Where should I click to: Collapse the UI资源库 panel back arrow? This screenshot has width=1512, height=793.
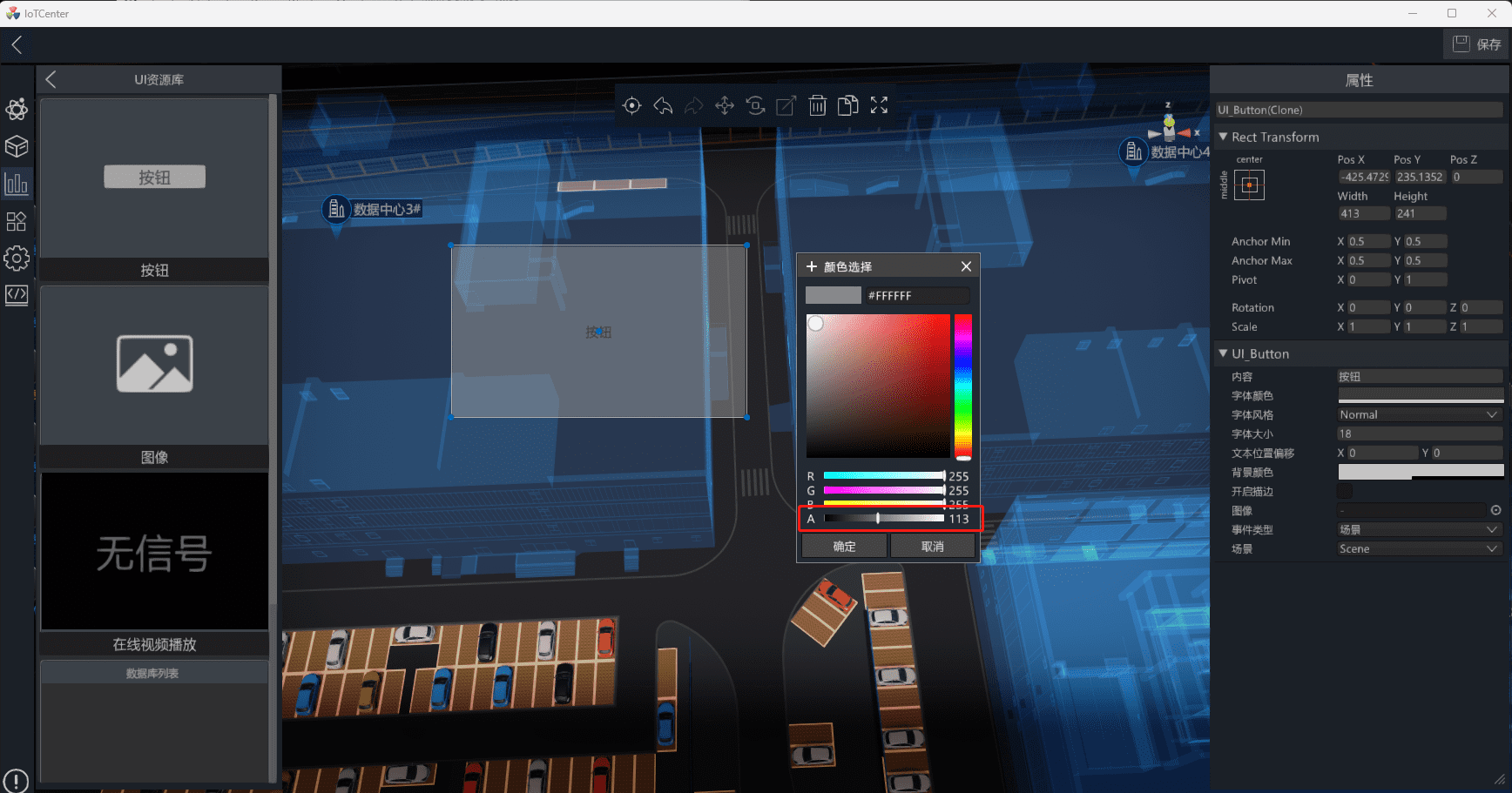click(51, 79)
